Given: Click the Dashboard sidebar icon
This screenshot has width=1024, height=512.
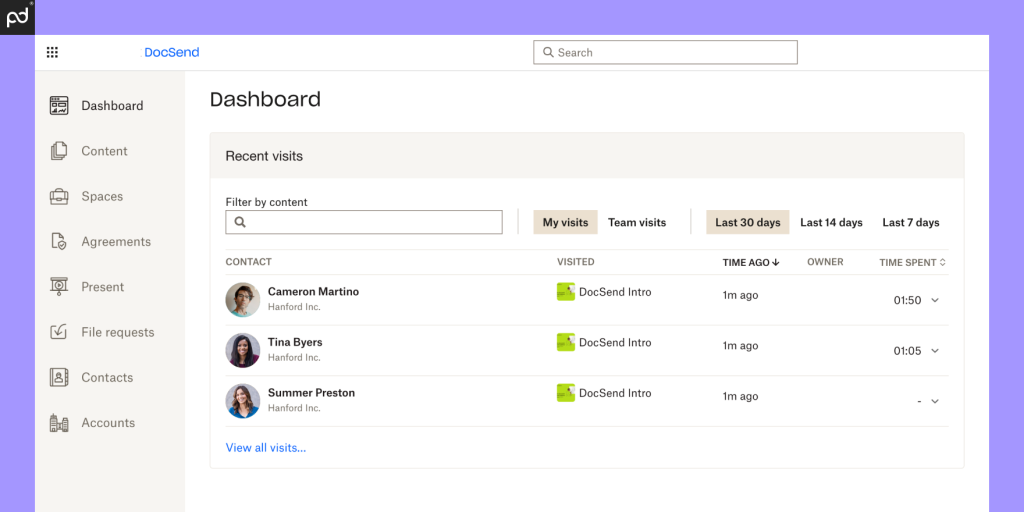Looking at the screenshot, I should click(x=59, y=106).
